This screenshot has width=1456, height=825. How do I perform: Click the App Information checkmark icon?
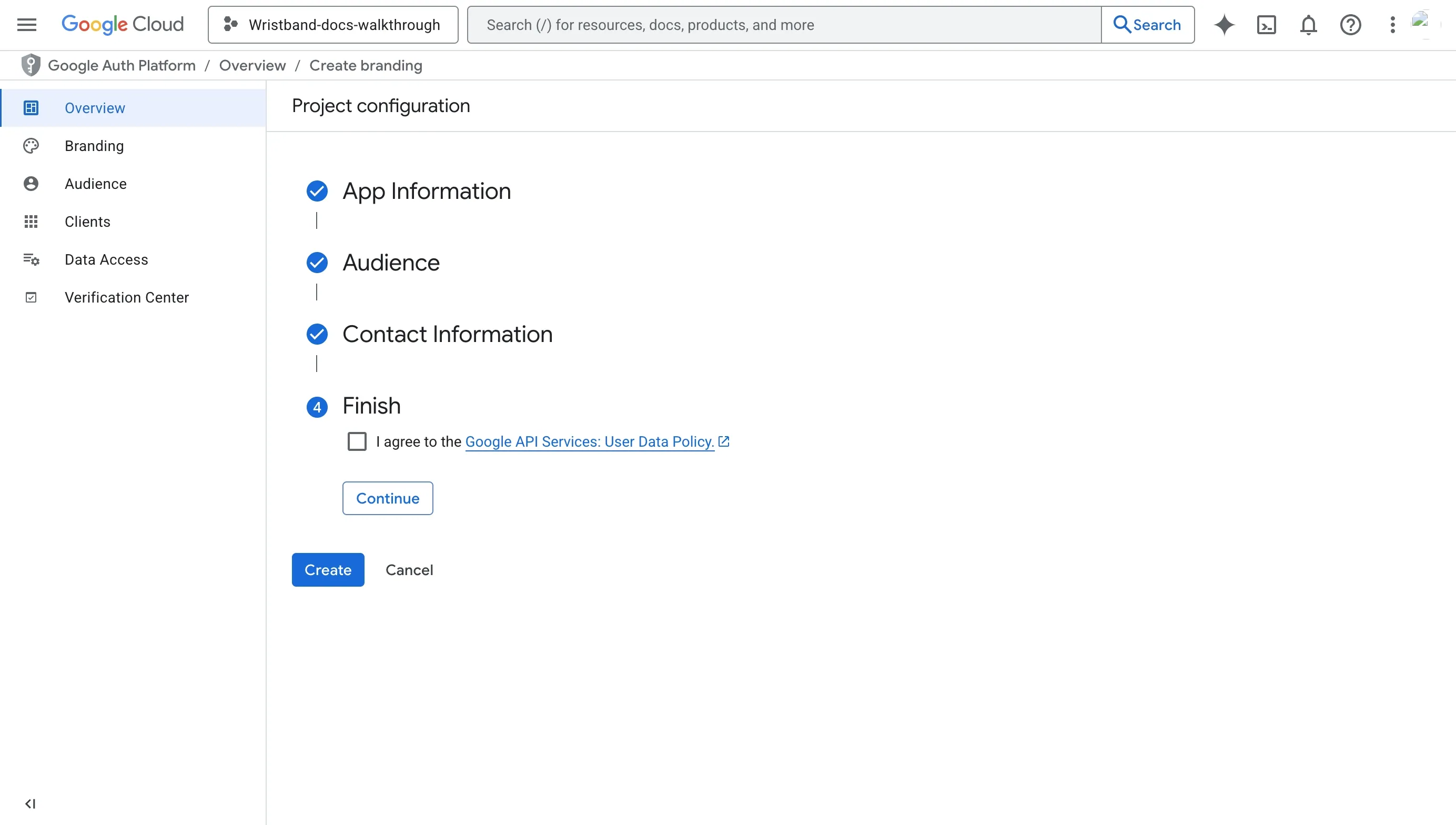[x=317, y=191]
